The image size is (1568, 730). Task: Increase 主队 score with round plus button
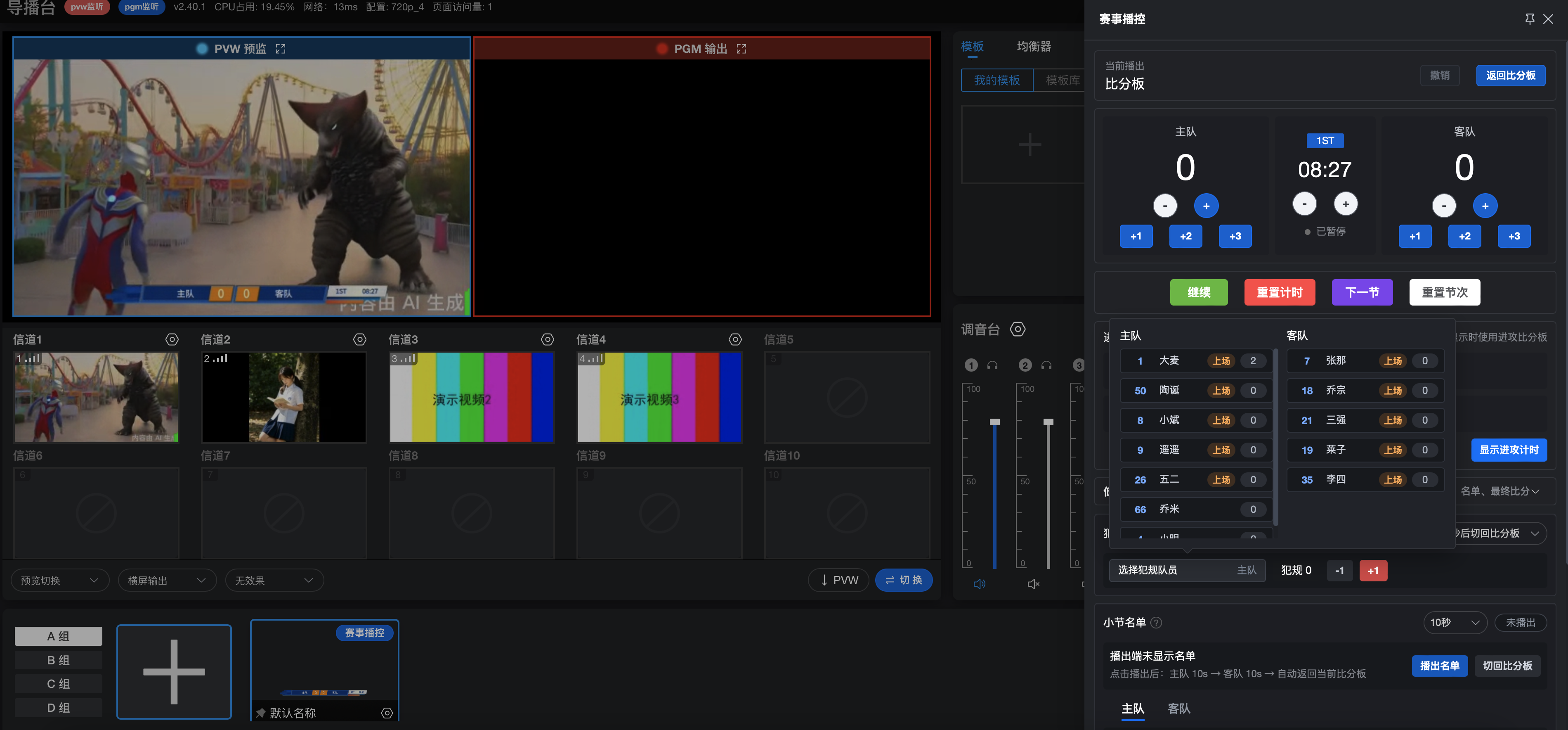tap(1206, 206)
